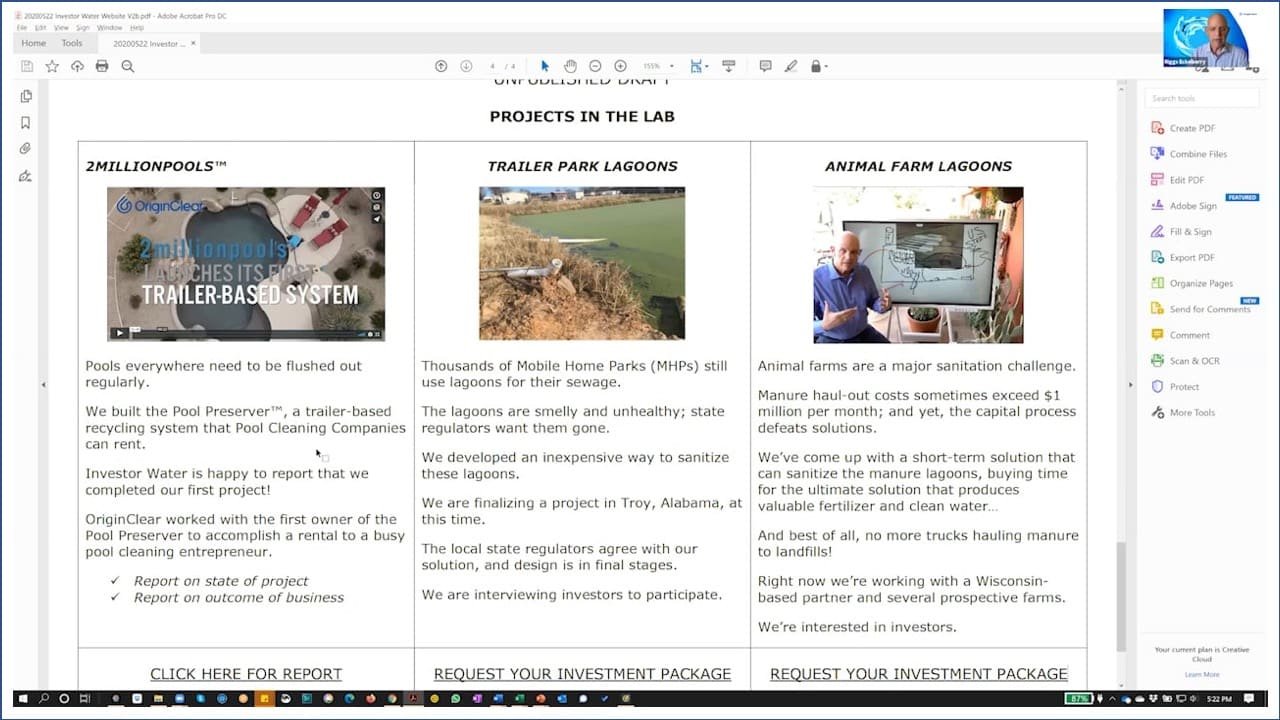Choose the Send for Comments tool
Image resolution: width=1280 pixels, height=720 pixels.
[1201, 310]
